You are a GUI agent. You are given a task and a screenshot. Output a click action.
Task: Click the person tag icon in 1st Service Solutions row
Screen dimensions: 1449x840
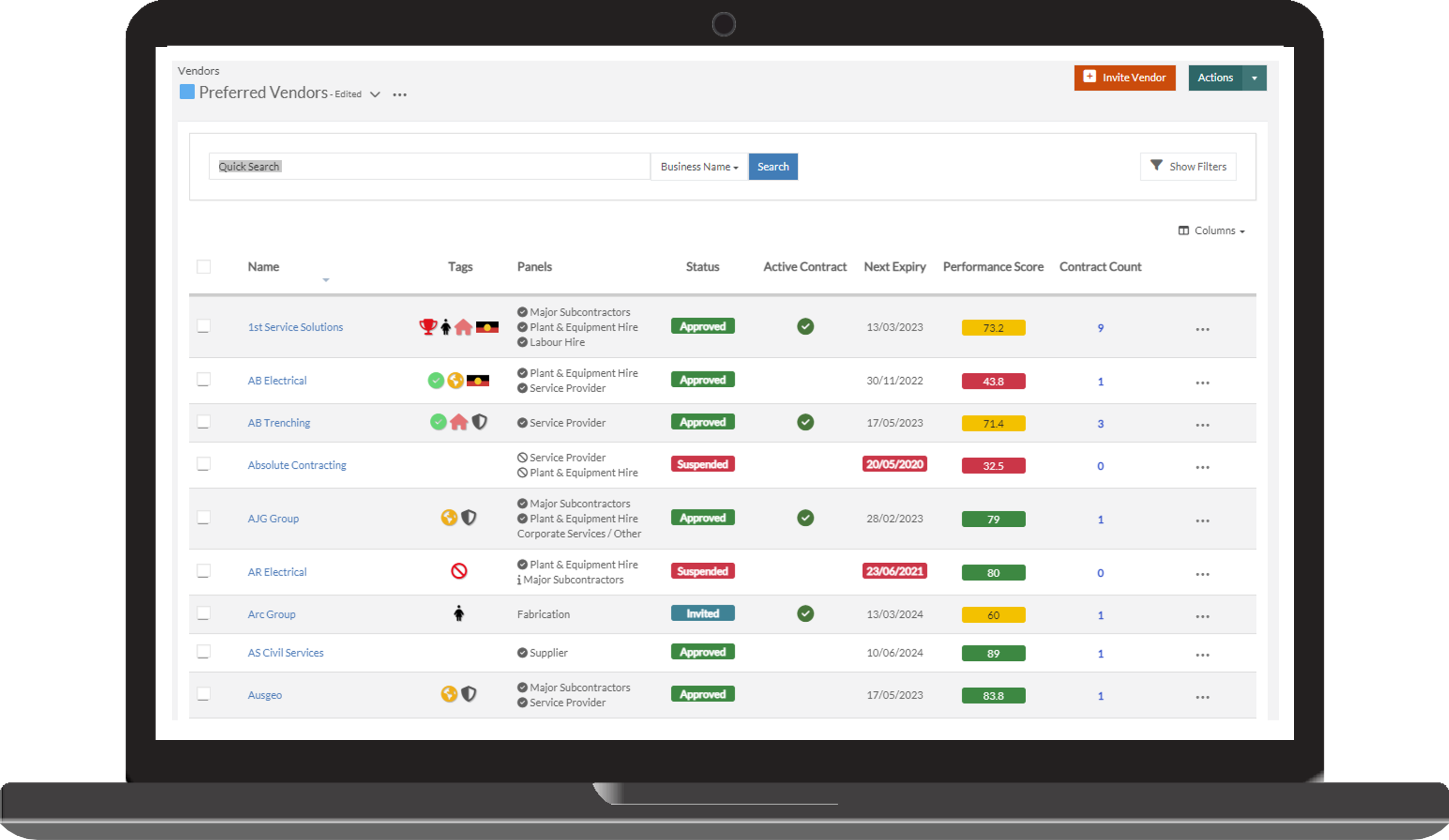[446, 327]
